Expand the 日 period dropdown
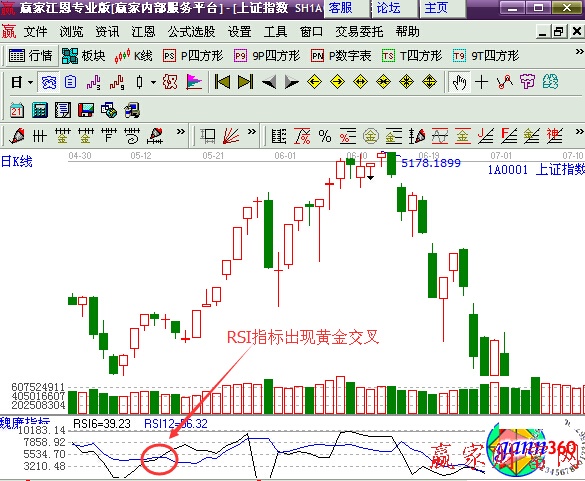This screenshot has width=585, height=481. pos(31,82)
